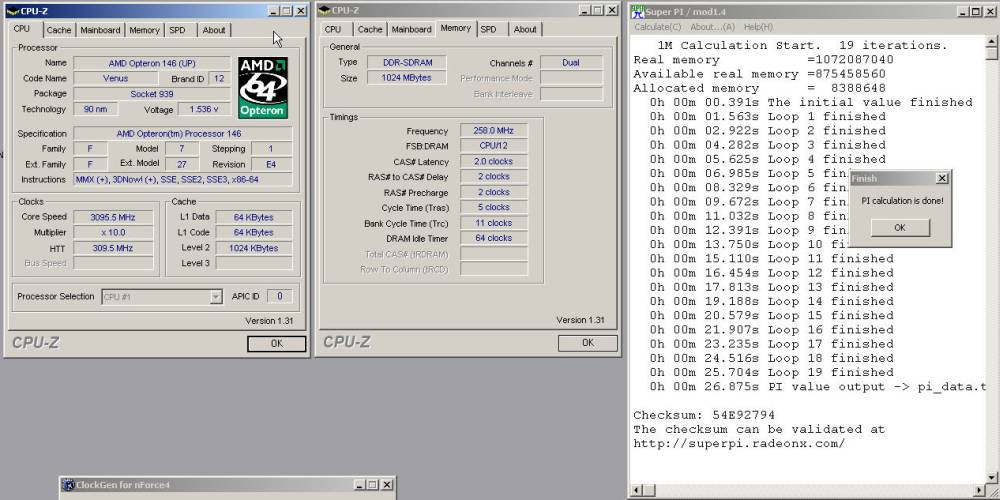
Task: Click the Package field Socket 939
Action: click(152, 94)
